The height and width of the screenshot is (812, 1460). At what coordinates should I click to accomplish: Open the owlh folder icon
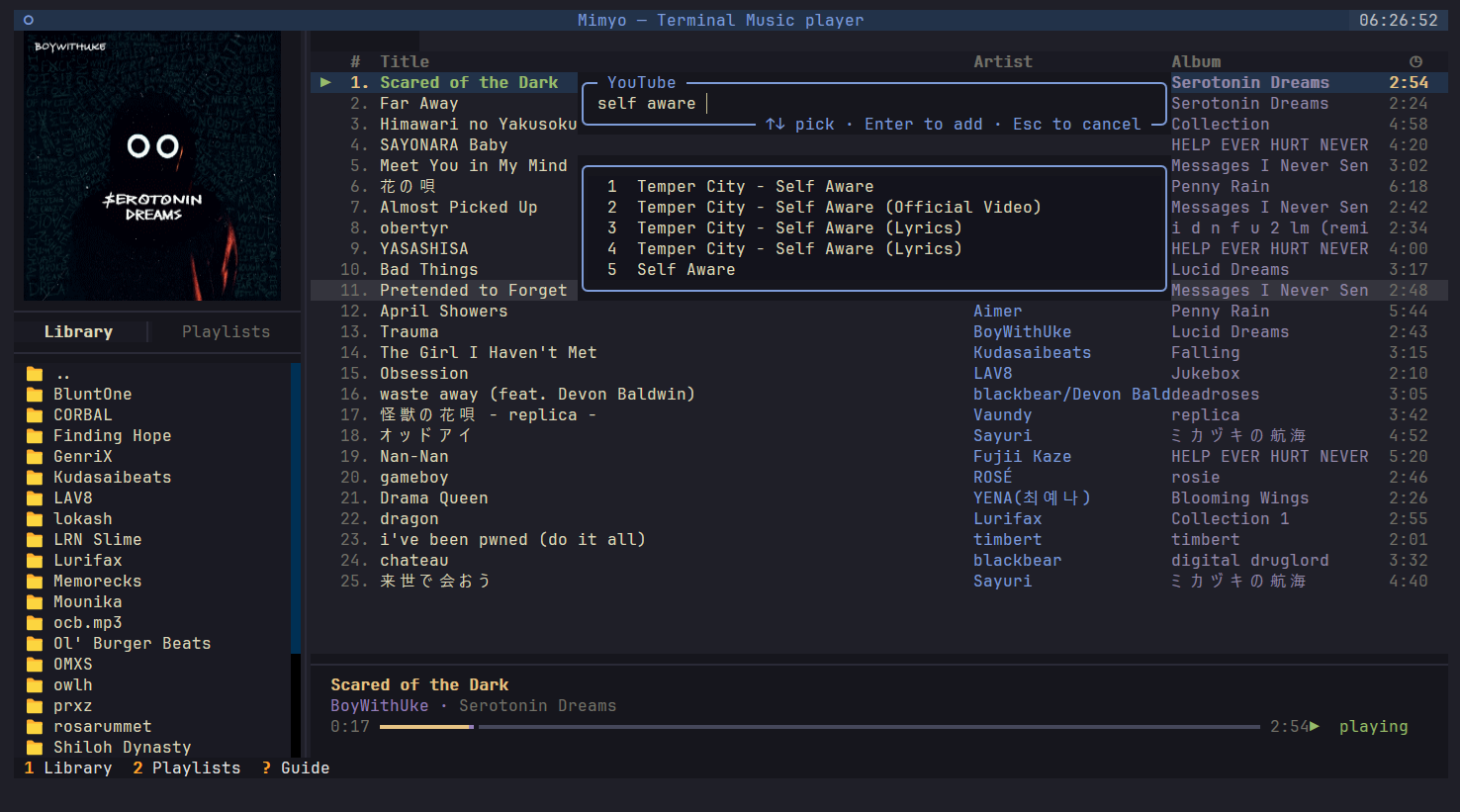(x=35, y=685)
